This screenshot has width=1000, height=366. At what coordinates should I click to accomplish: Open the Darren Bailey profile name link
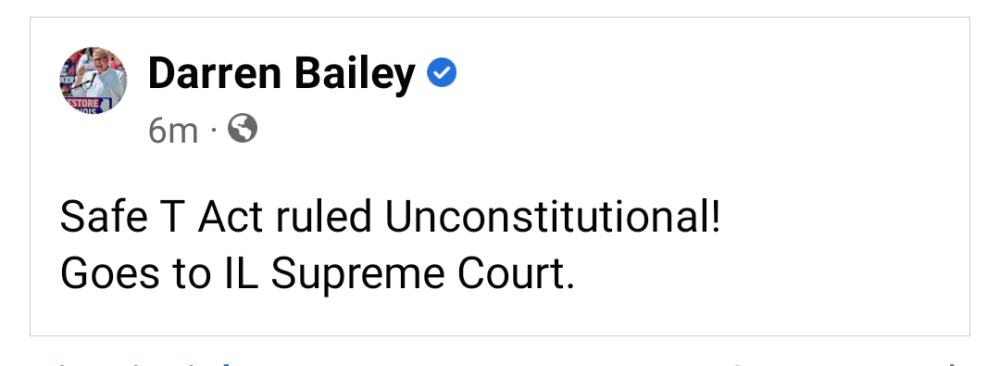[281, 73]
